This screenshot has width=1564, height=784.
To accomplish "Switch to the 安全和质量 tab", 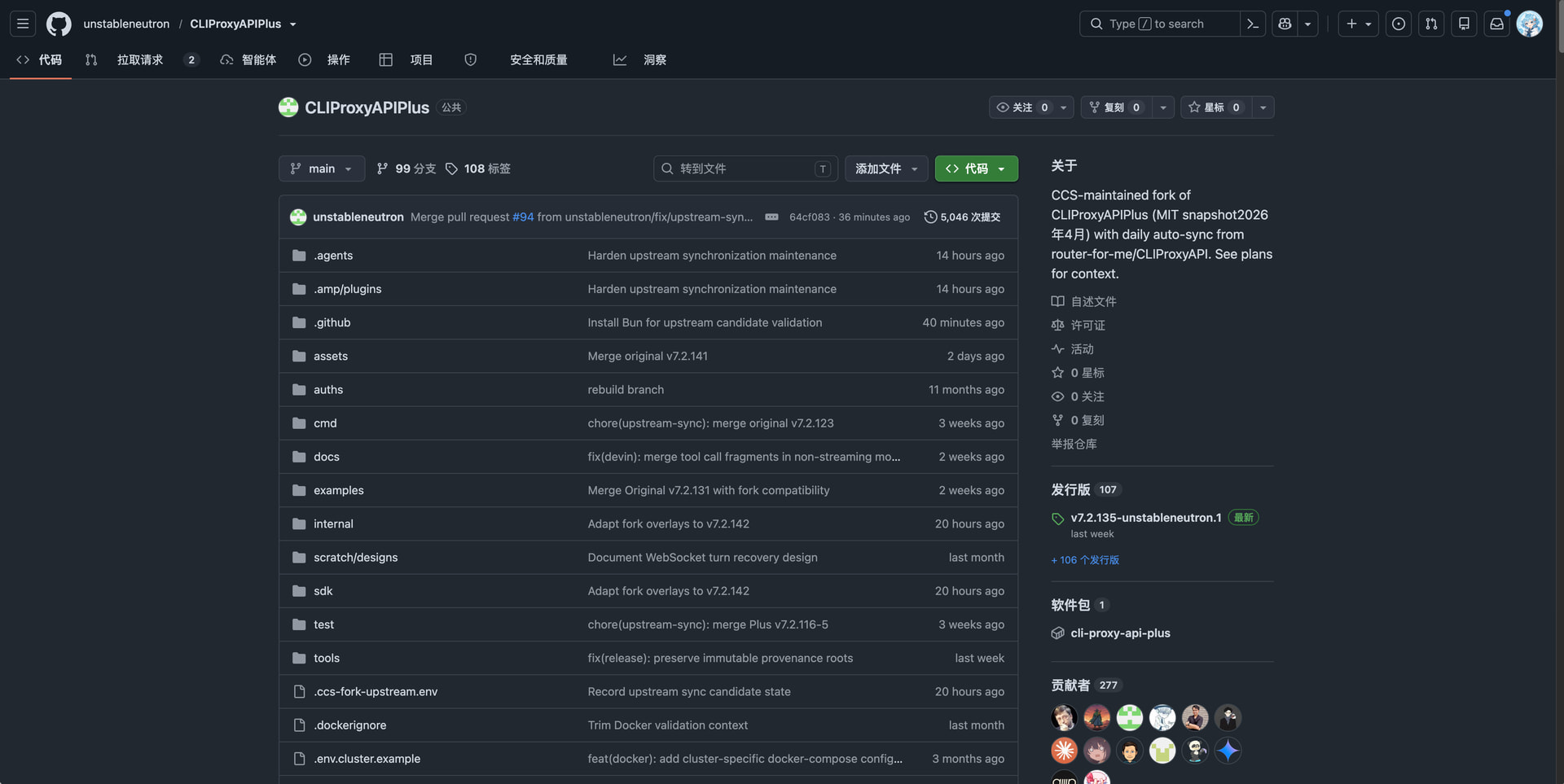I will 516,59.
